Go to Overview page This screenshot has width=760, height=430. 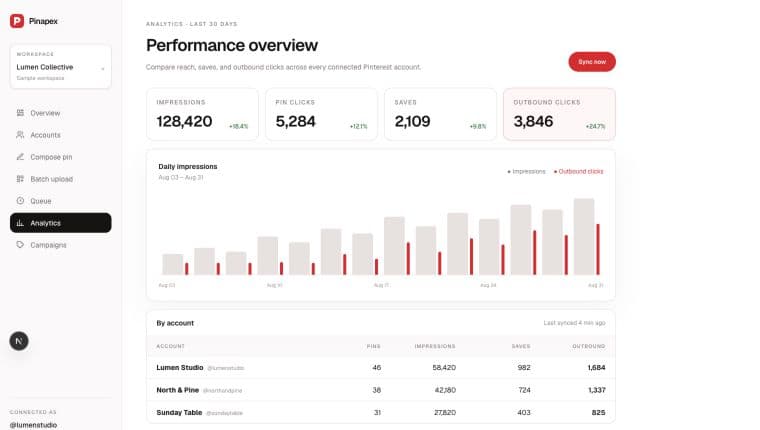(x=61, y=113)
